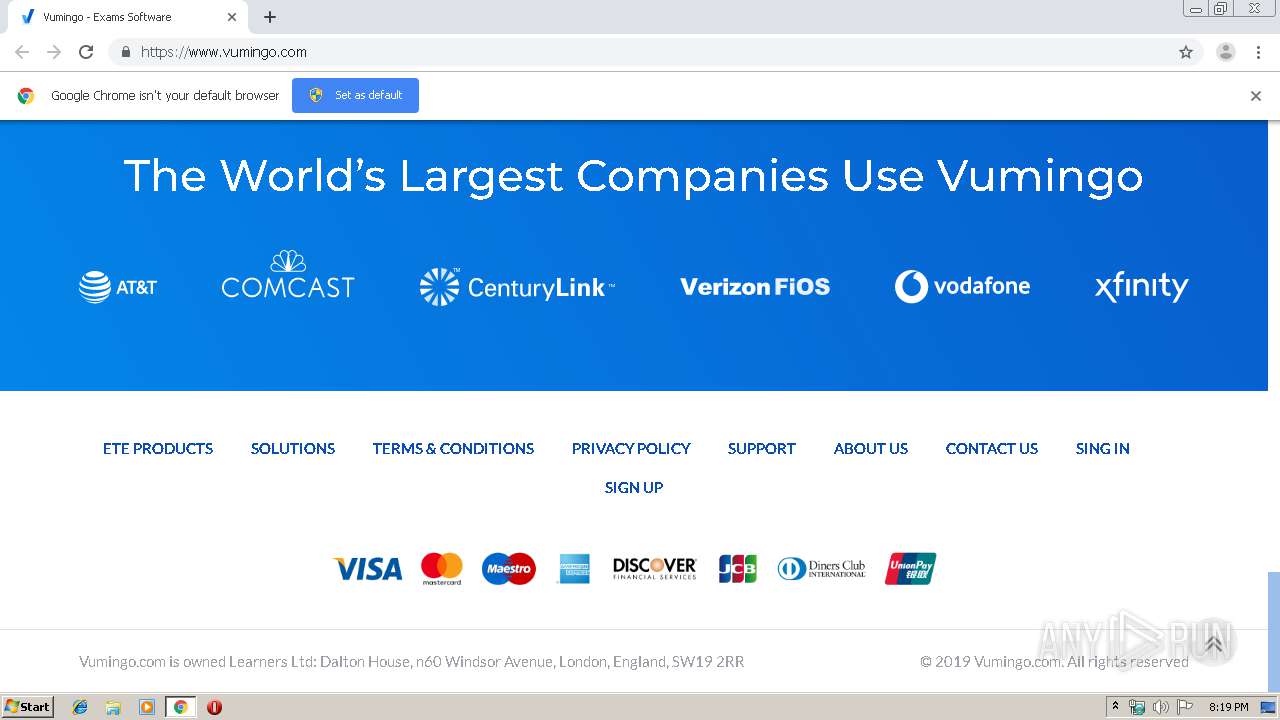This screenshot has height=720, width=1280.
Task: Bookmark this page with the star icon
Action: 1186,52
